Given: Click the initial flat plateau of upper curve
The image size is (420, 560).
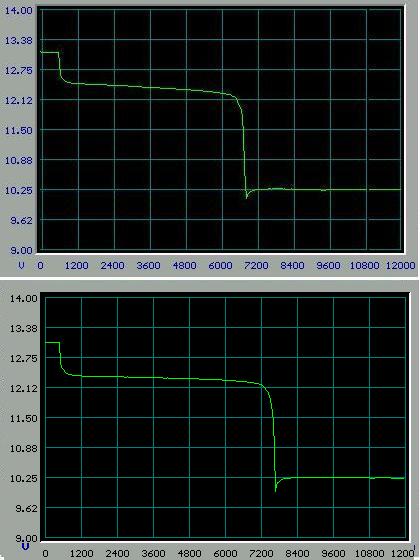Looking at the screenshot, I should pos(49,52).
